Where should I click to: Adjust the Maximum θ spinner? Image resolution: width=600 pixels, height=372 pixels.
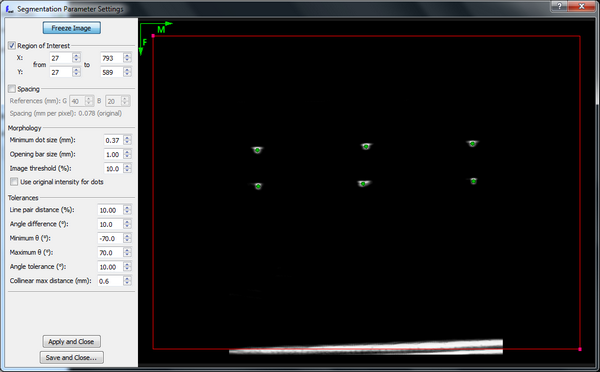tap(127, 253)
